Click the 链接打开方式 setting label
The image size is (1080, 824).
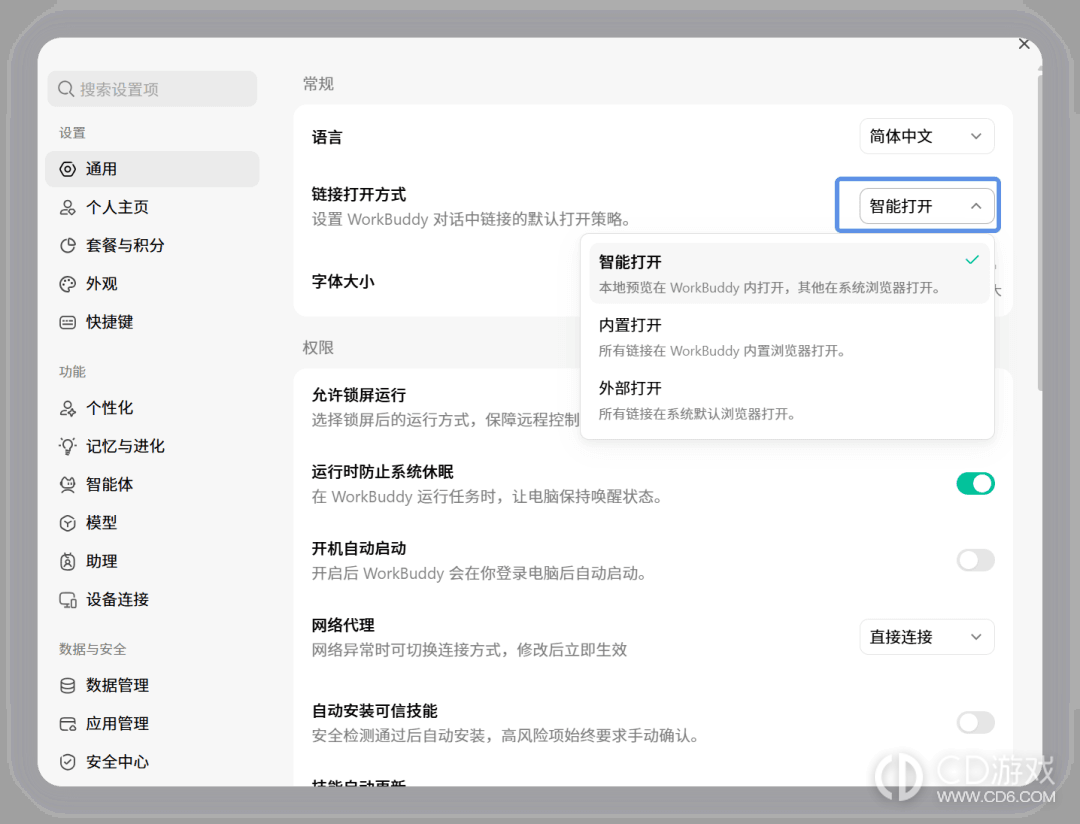click(359, 194)
